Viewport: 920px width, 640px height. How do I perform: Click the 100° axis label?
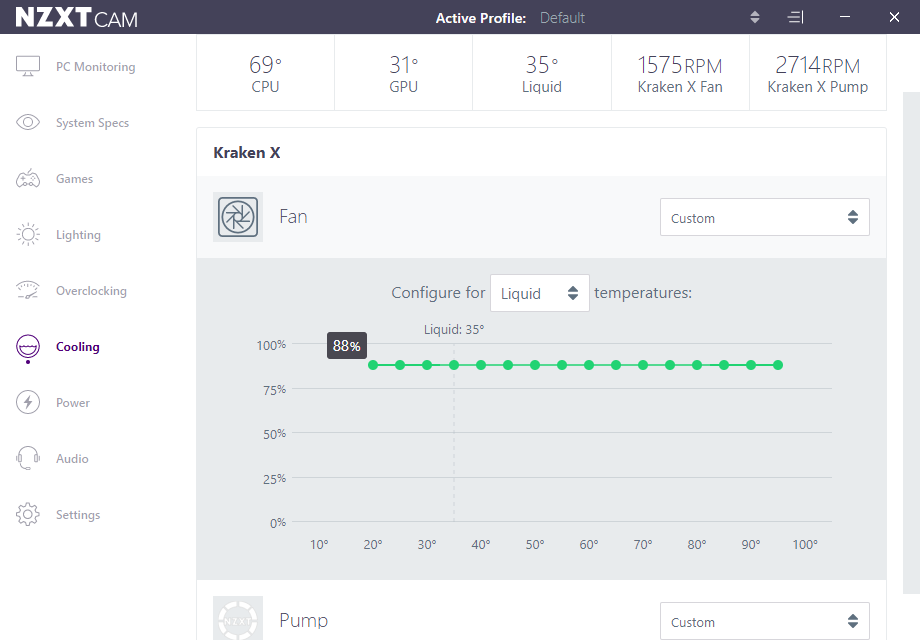click(x=805, y=544)
